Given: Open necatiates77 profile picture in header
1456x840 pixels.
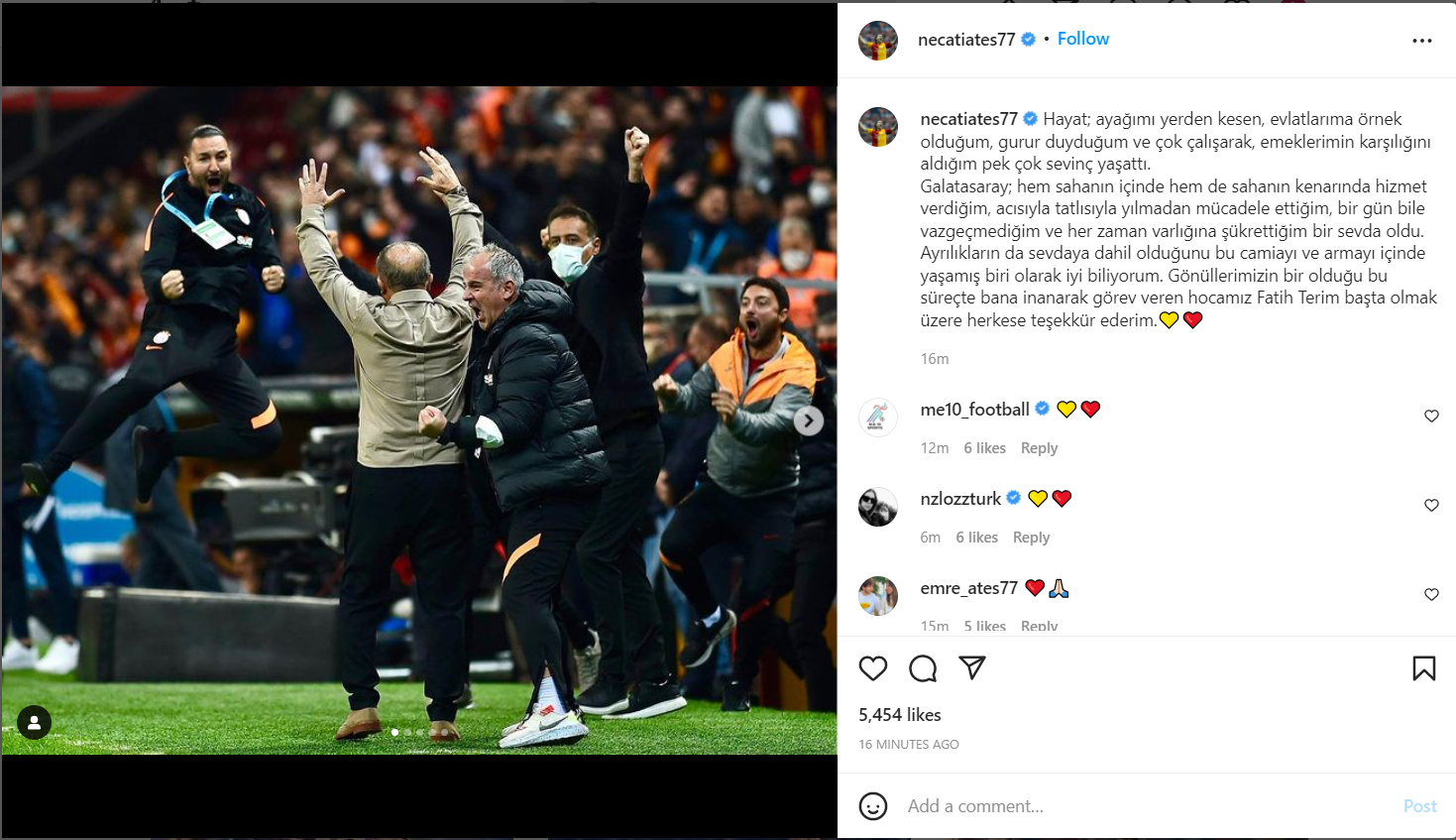Looking at the screenshot, I should (878, 41).
